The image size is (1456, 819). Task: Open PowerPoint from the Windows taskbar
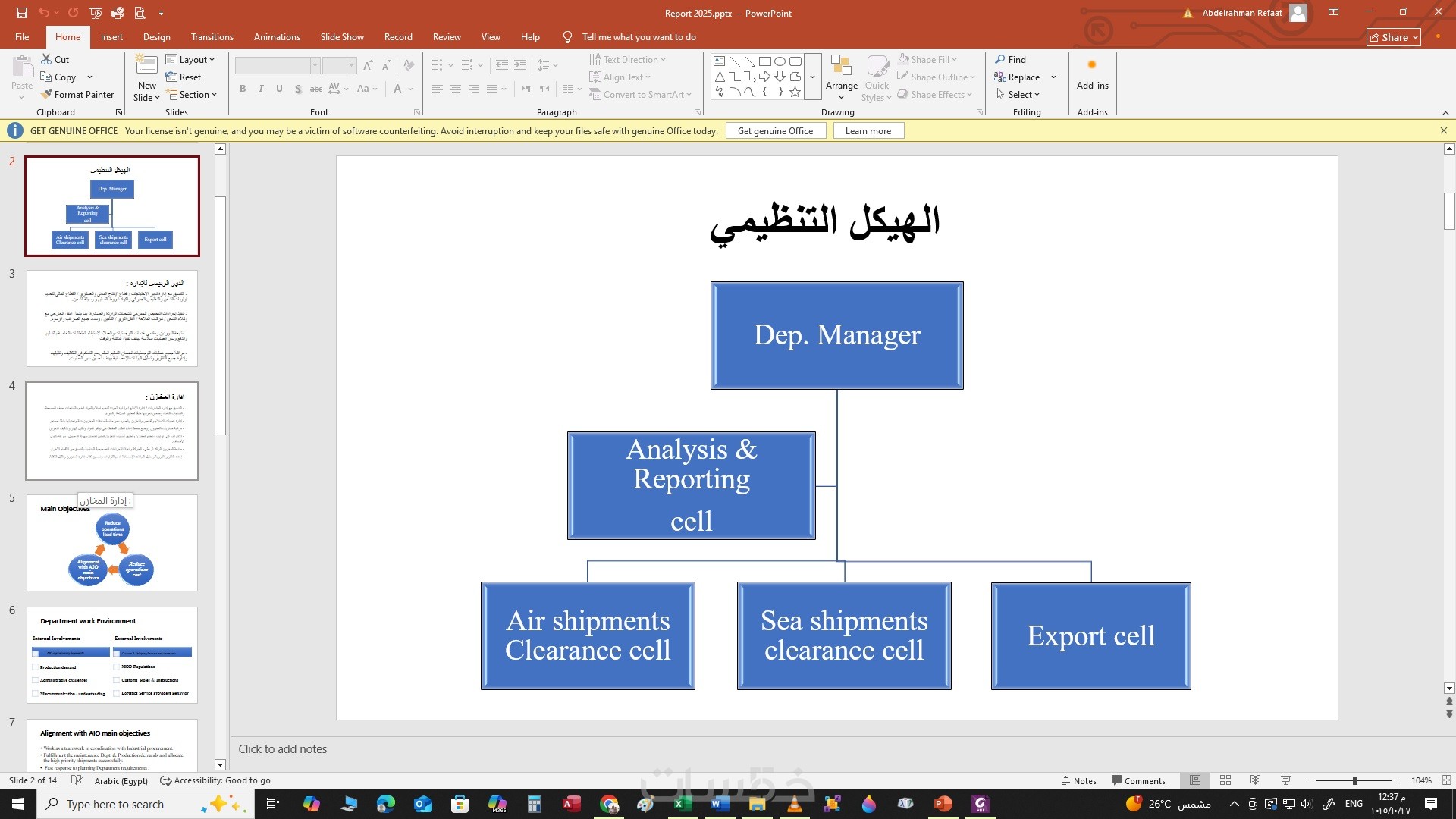click(943, 804)
